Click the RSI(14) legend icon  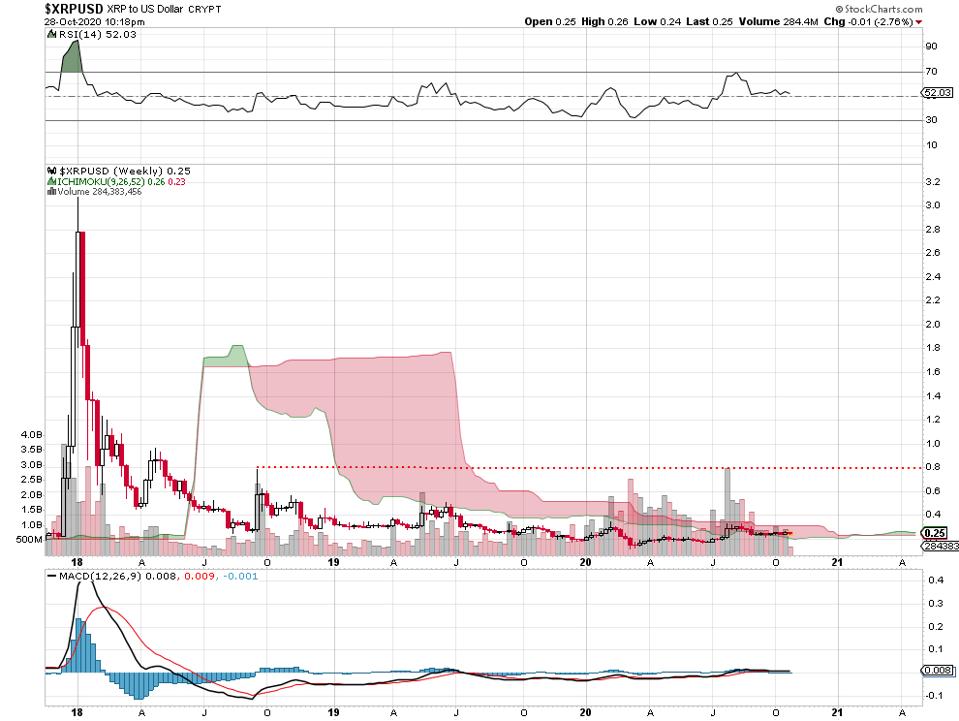pyautogui.click(x=51, y=34)
